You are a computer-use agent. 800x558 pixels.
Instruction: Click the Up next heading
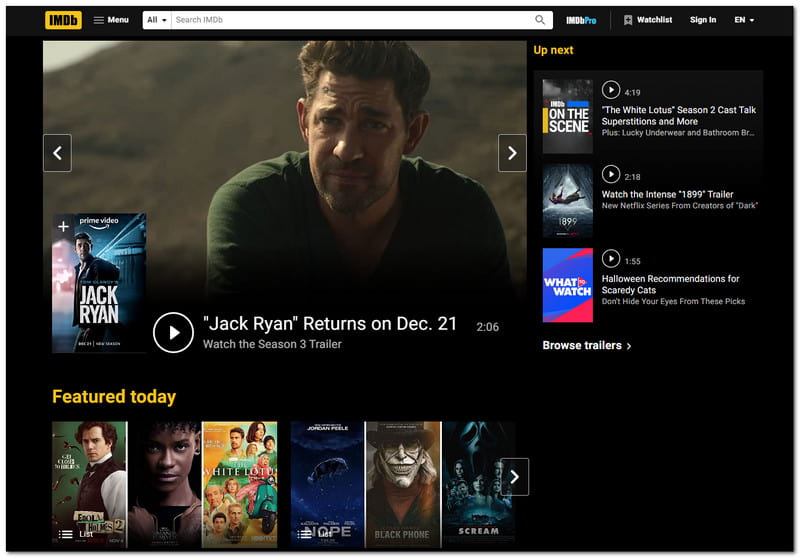click(553, 50)
